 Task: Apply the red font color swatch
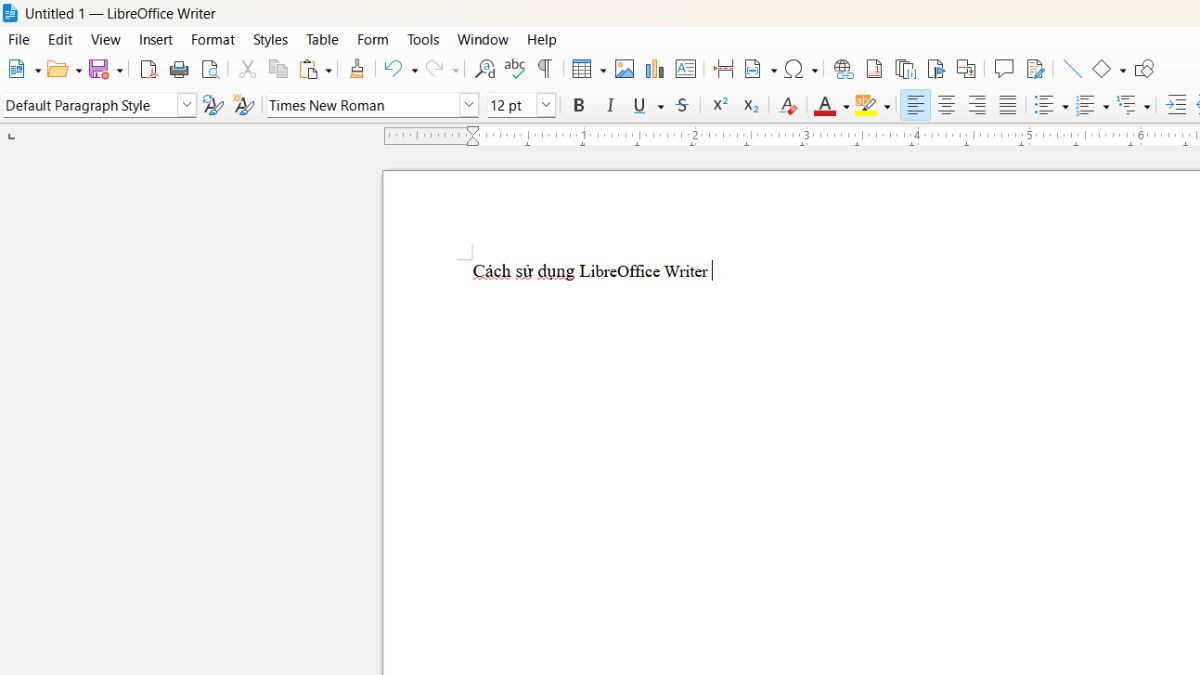pos(825,105)
